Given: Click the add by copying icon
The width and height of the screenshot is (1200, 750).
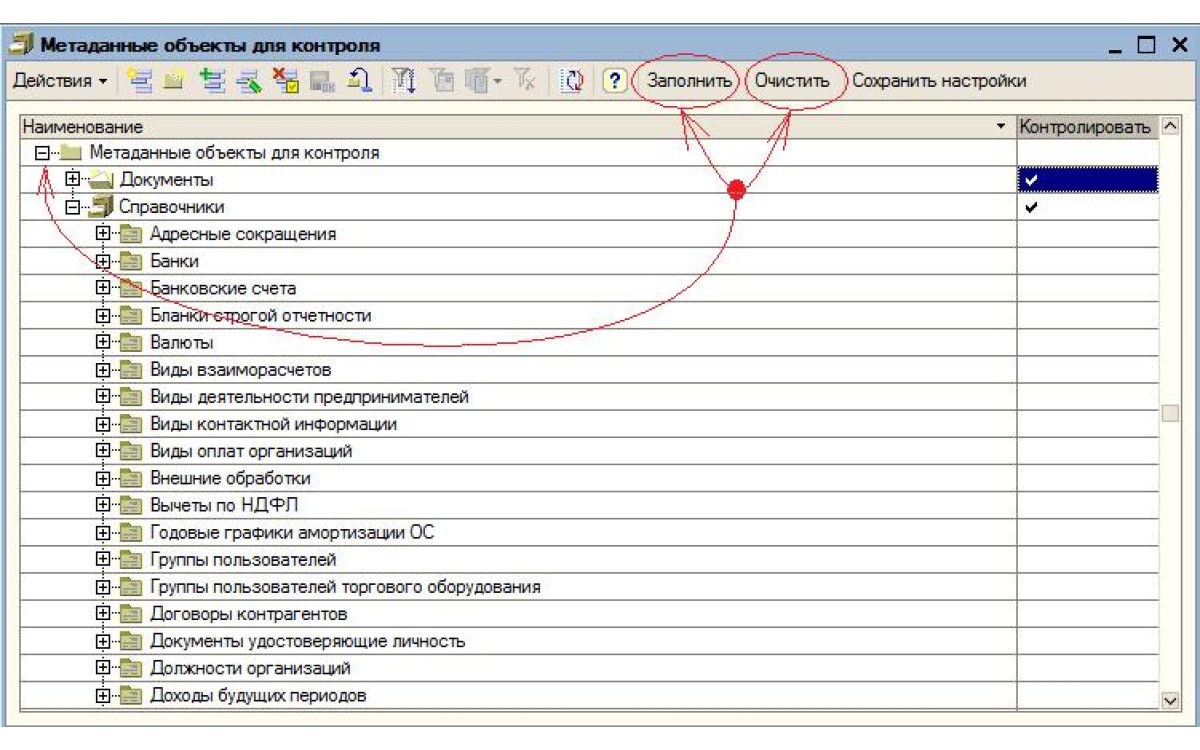Looking at the screenshot, I should pos(210,81).
